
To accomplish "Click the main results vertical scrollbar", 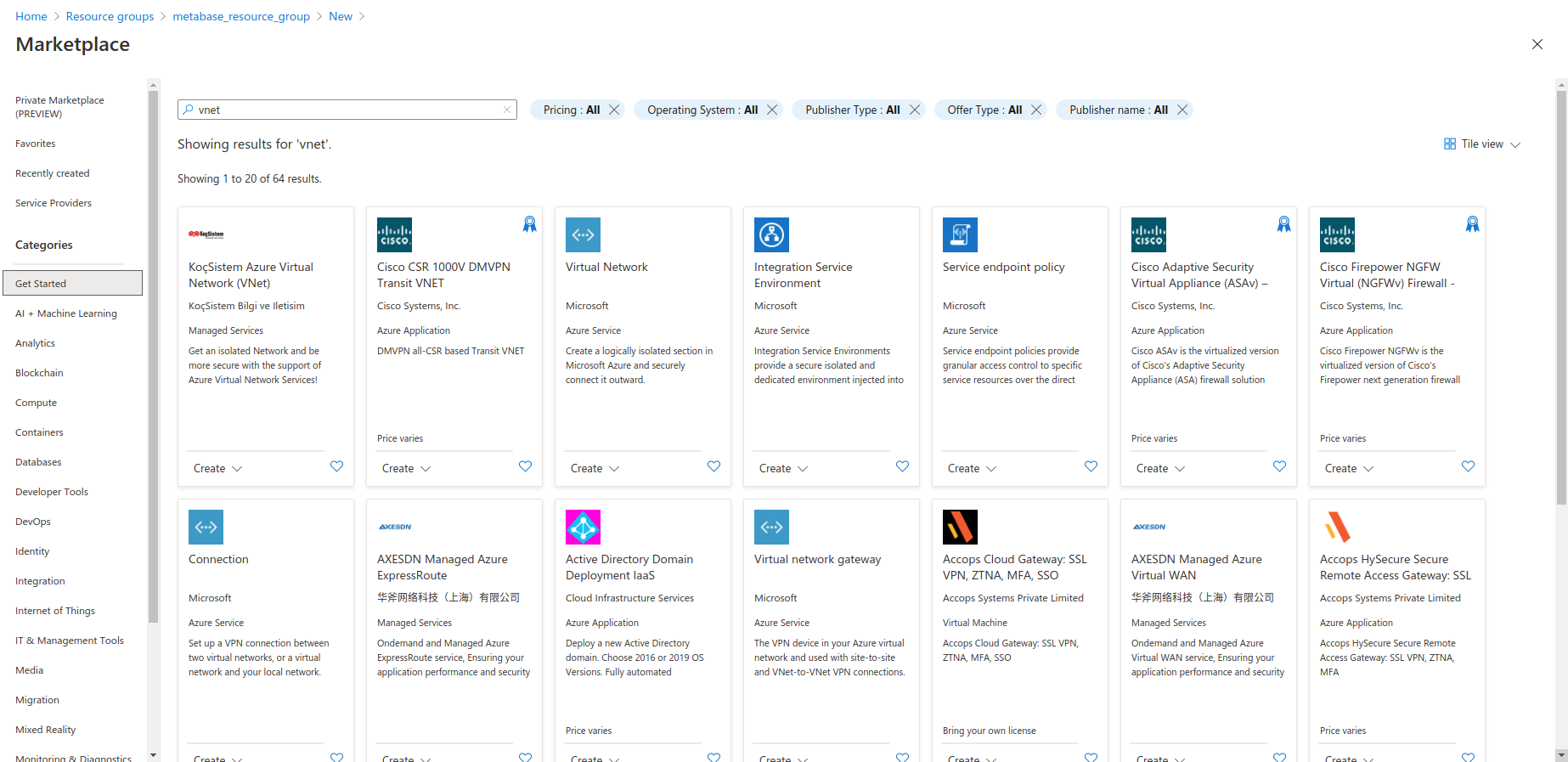I will 1561,297.
